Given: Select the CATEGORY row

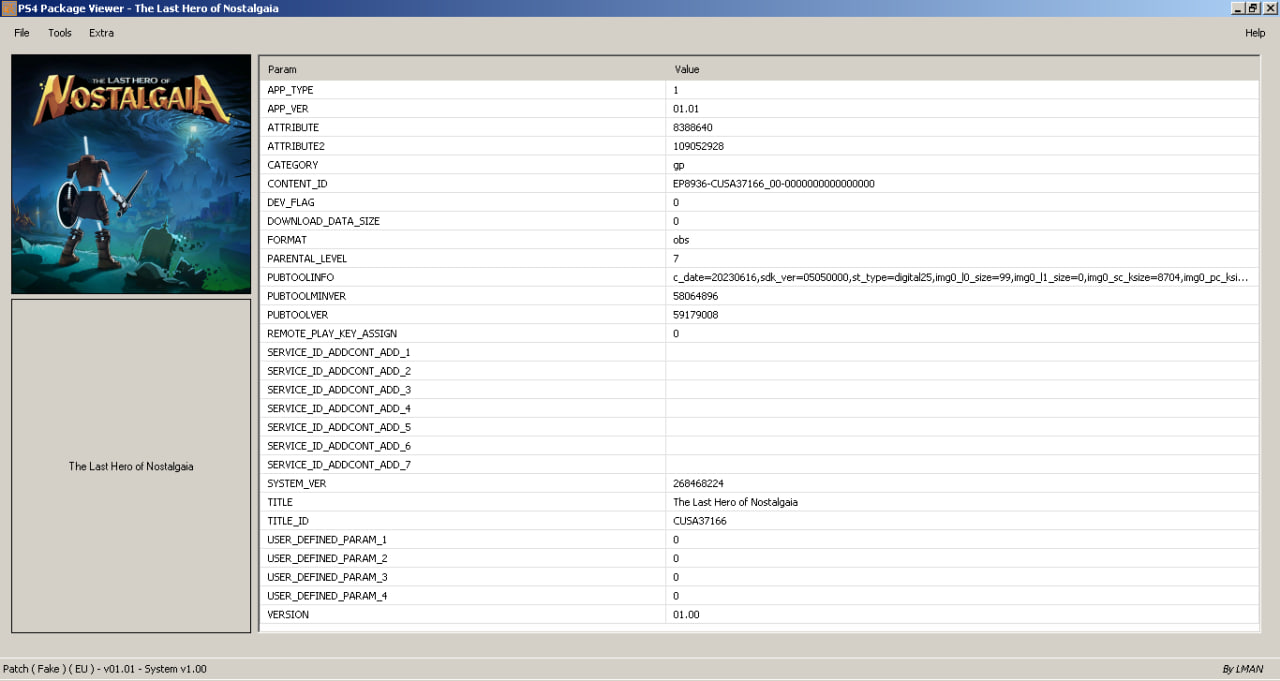Looking at the screenshot, I should coord(760,165).
